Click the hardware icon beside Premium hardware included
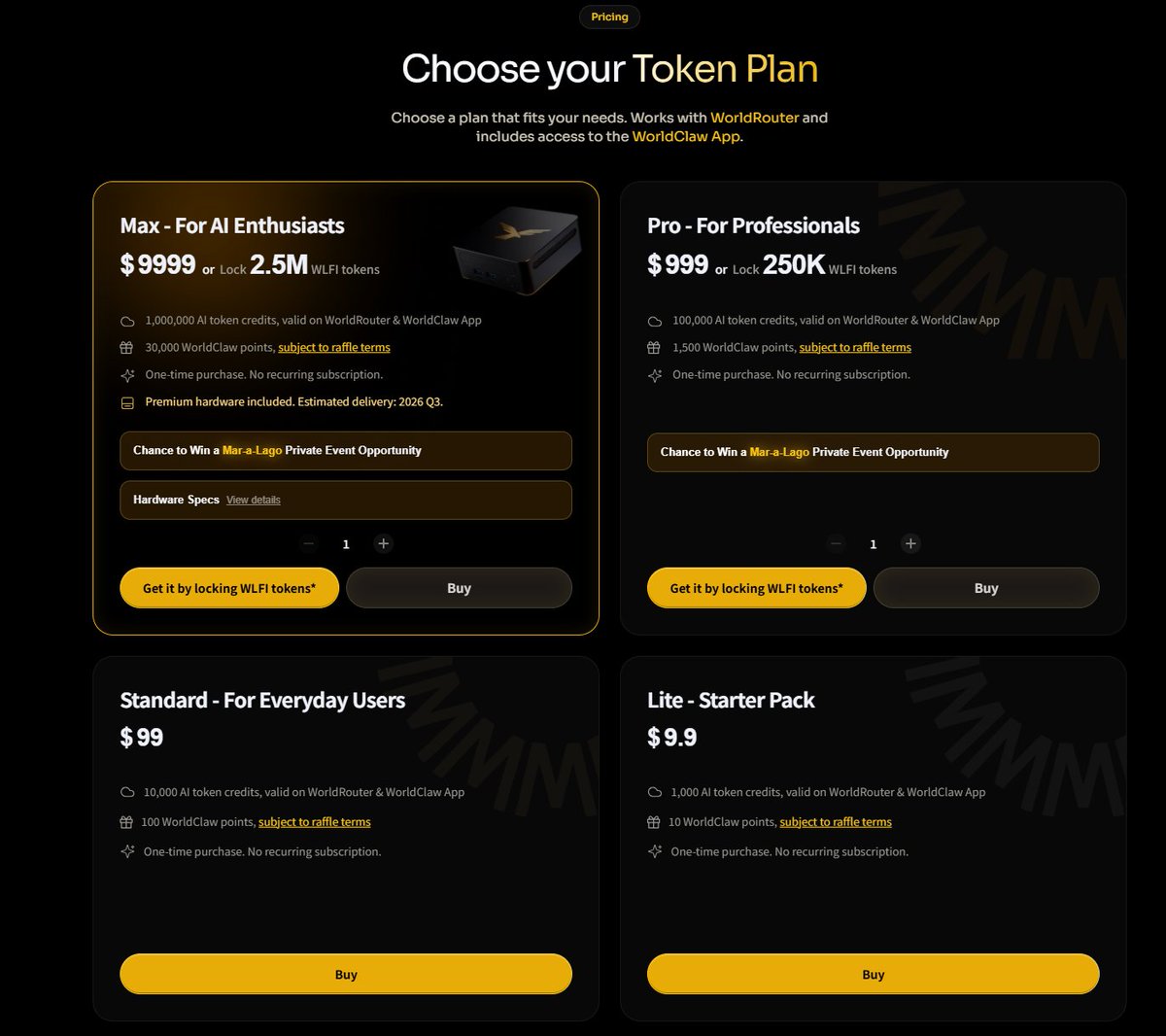The width and height of the screenshot is (1166, 1036). pos(127,402)
